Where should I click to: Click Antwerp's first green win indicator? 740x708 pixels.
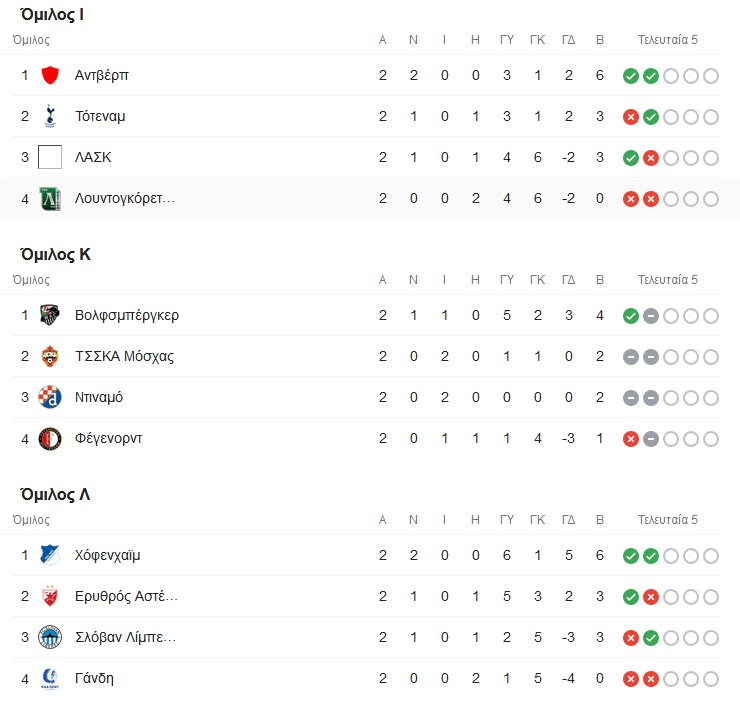[631, 76]
